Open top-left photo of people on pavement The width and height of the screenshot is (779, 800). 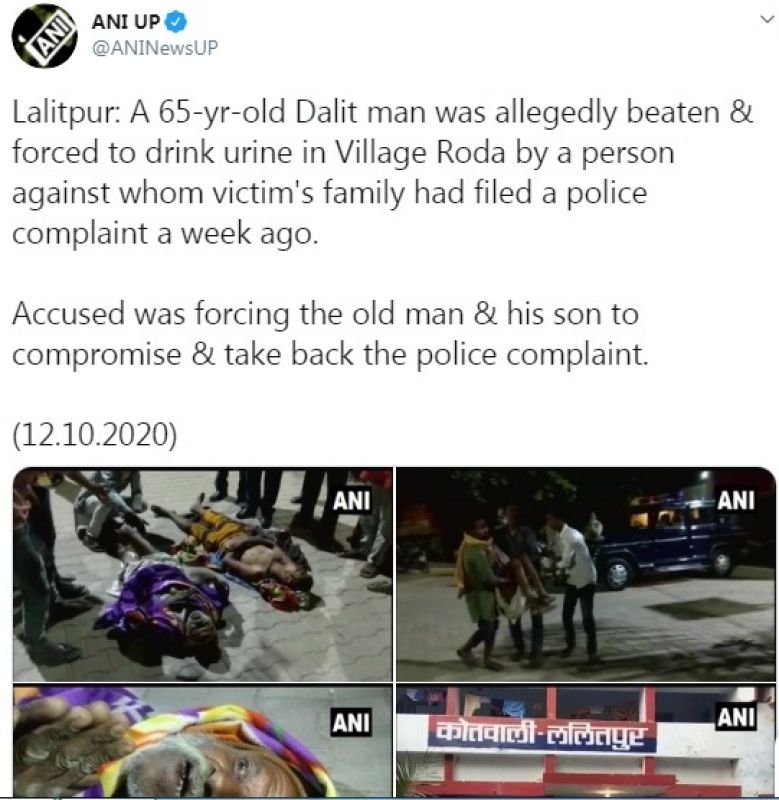click(203, 574)
